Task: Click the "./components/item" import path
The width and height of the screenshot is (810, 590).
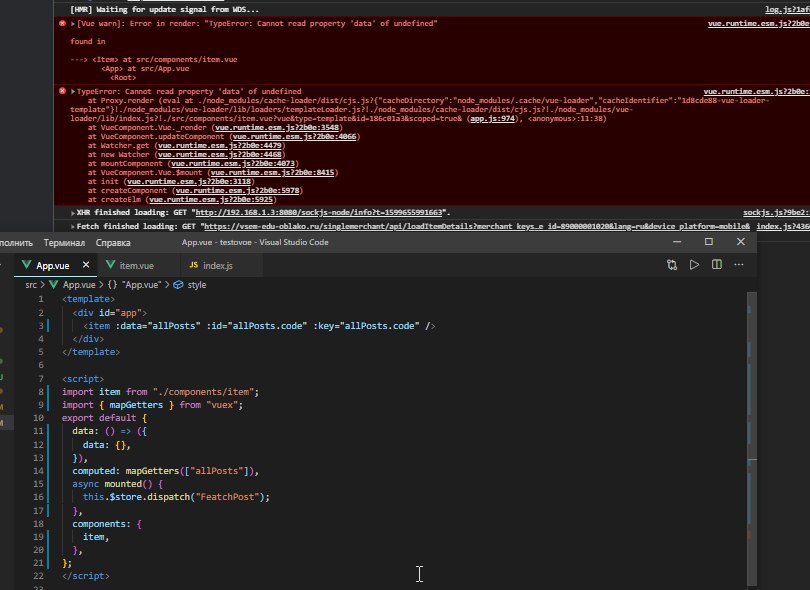Action: click(x=203, y=392)
